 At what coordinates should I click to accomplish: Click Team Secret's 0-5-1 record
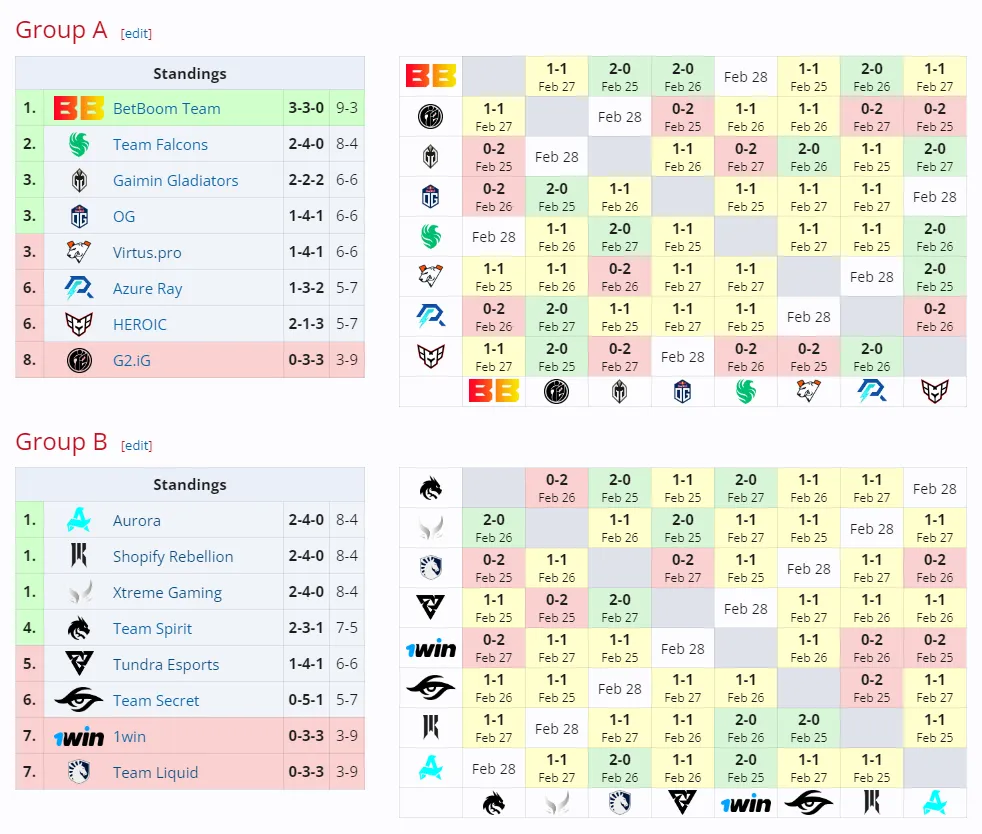point(306,700)
